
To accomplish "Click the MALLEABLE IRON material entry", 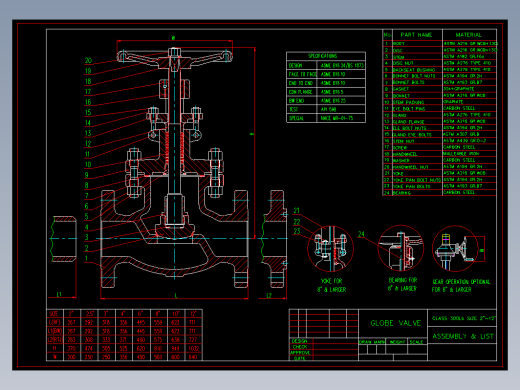I will [x=461, y=154].
